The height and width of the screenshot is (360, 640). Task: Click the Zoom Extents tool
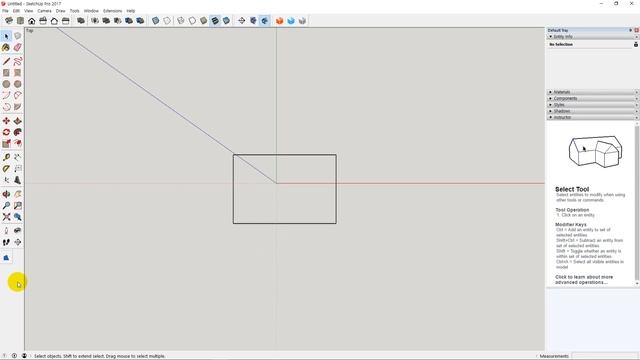(6, 217)
